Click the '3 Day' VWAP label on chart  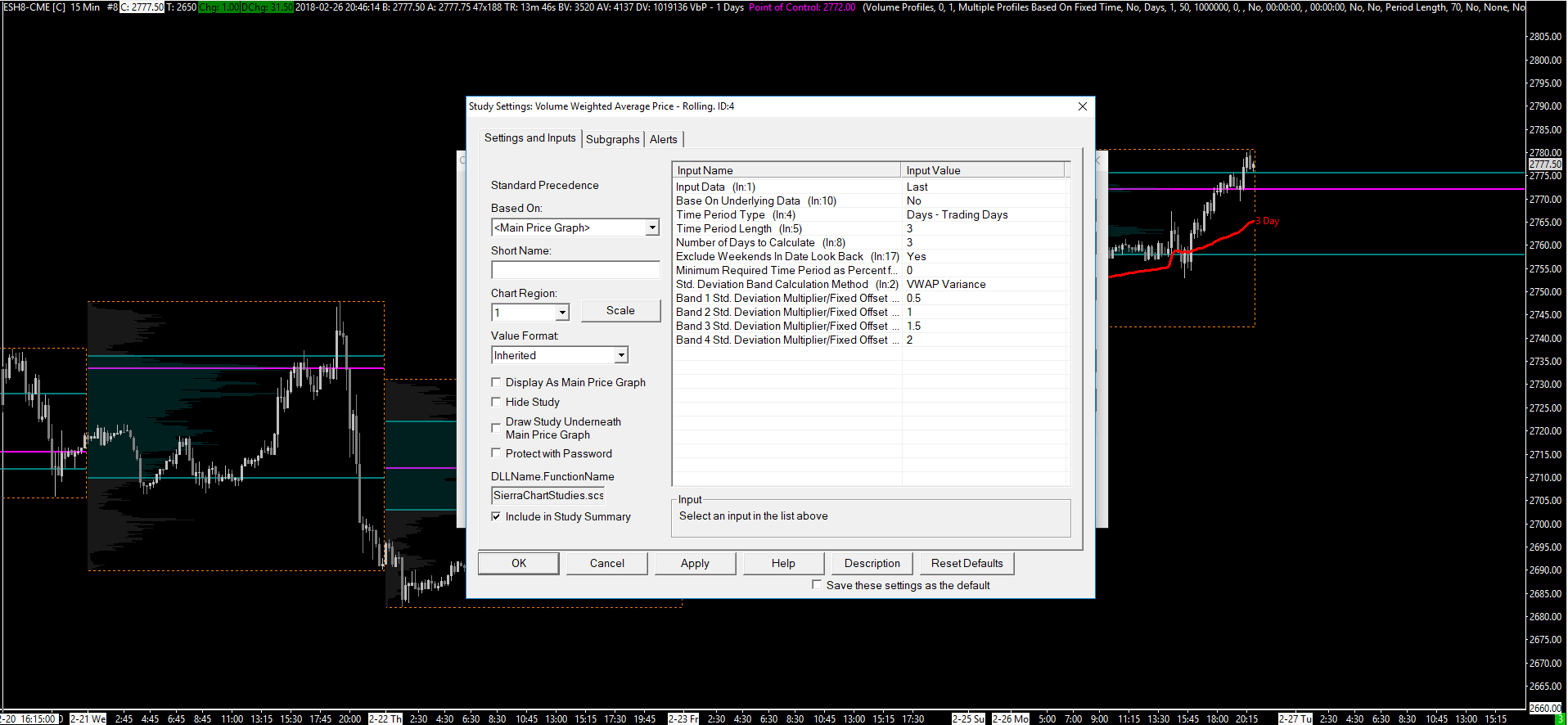1268,221
